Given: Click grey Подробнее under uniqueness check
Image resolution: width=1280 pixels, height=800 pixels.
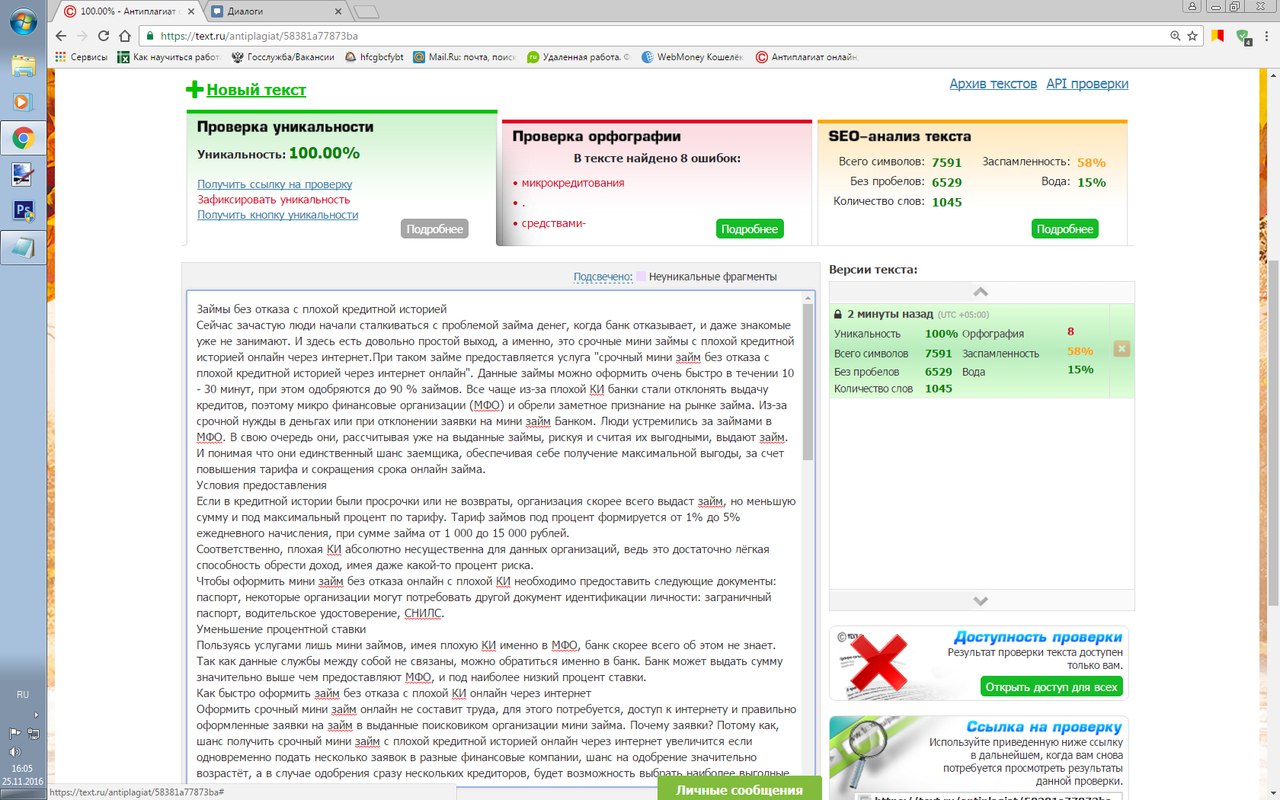Looking at the screenshot, I should [435, 229].
